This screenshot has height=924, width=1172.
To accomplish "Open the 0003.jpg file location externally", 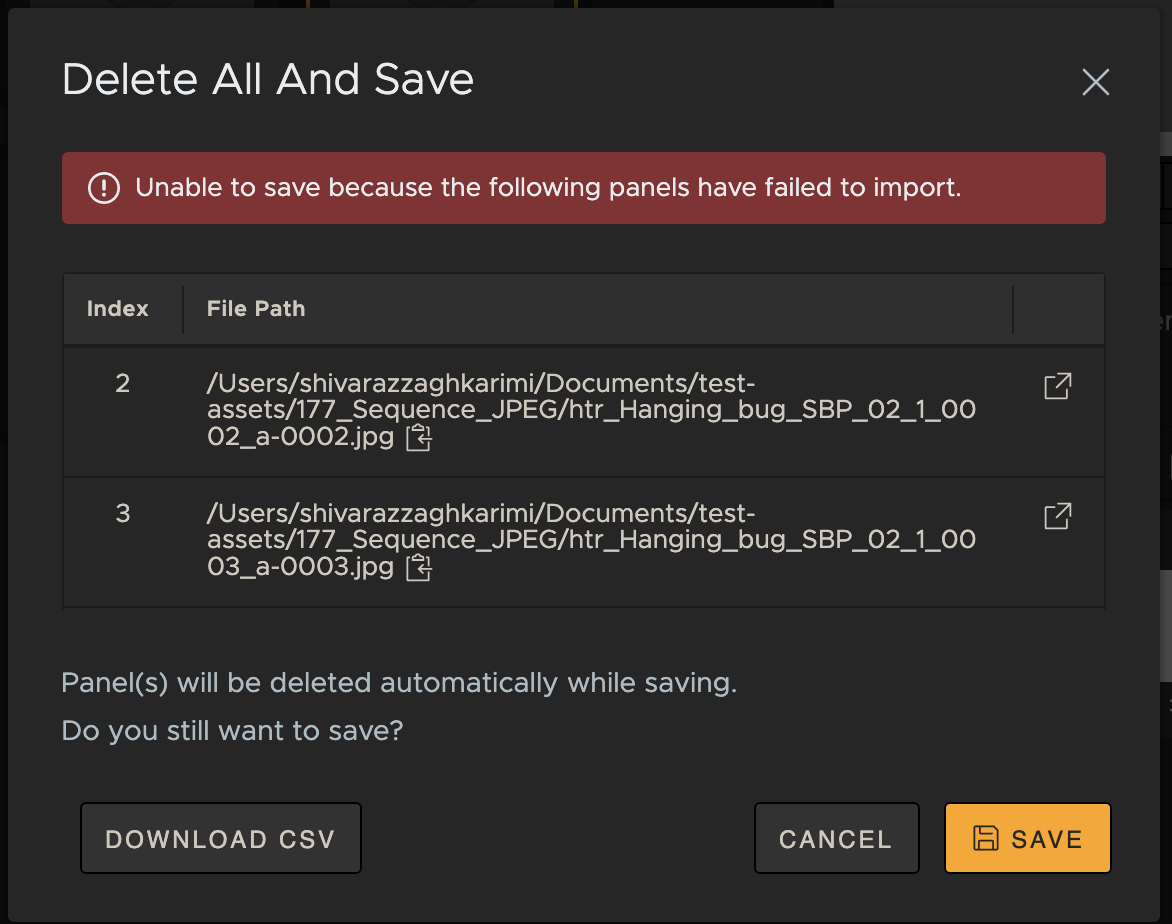I will pyautogui.click(x=1057, y=516).
